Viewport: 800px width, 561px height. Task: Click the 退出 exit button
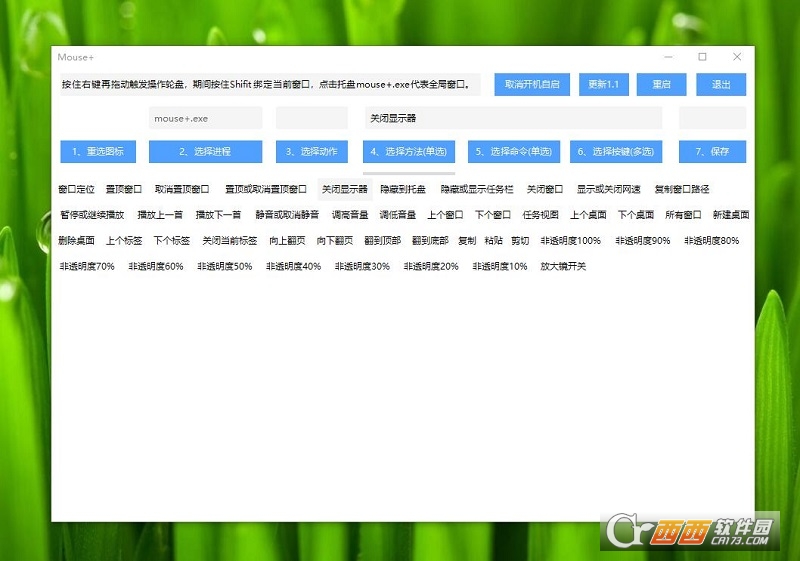pyautogui.click(x=721, y=84)
